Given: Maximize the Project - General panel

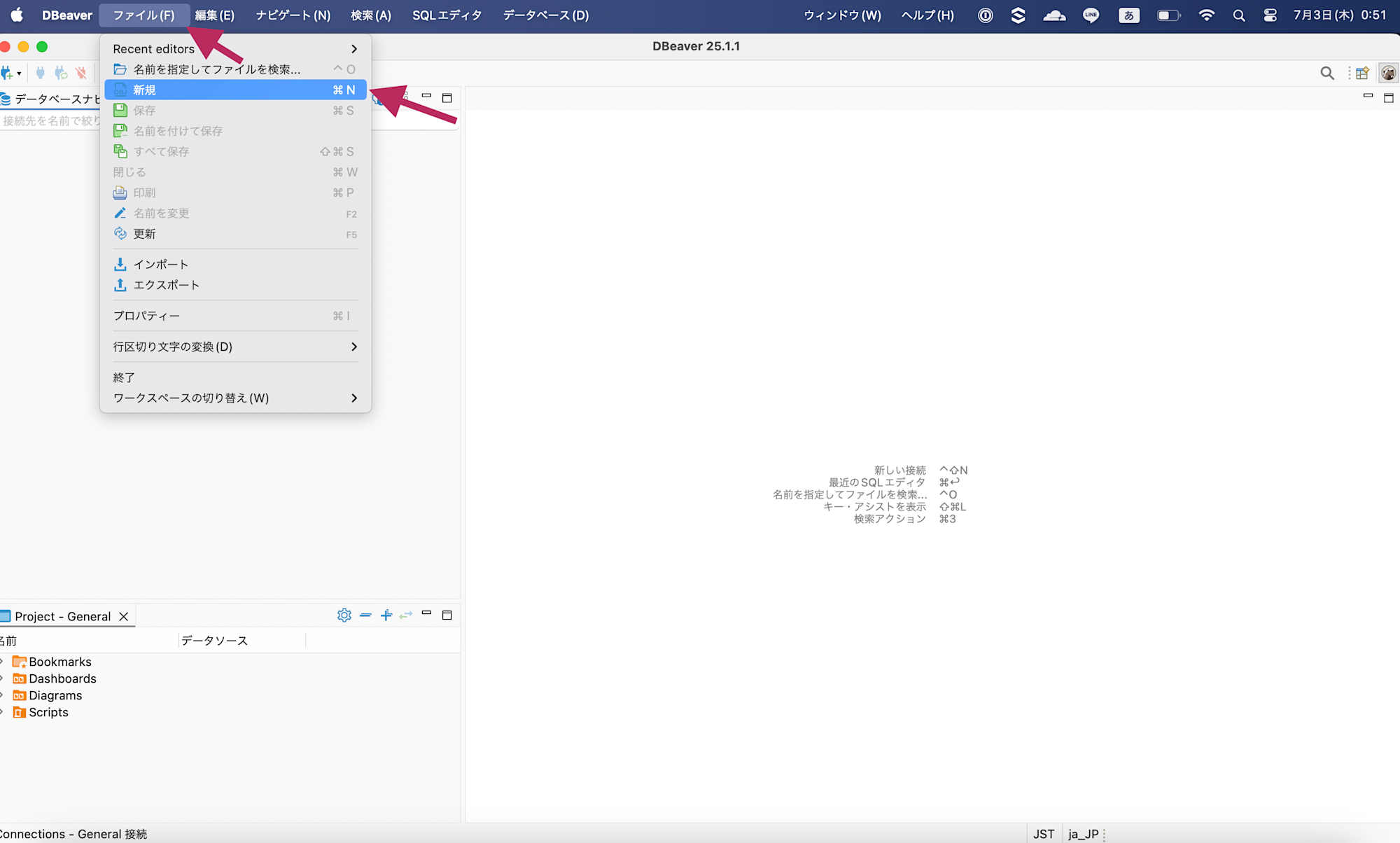Looking at the screenshot, I should 447,615.
